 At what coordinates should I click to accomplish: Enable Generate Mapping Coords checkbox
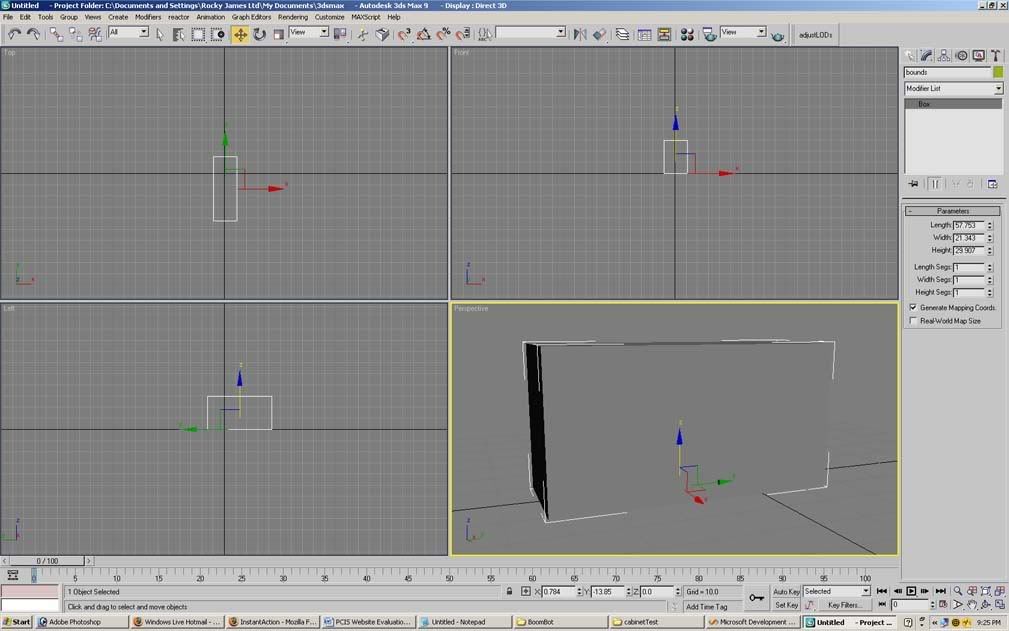[x=913, y=308]
